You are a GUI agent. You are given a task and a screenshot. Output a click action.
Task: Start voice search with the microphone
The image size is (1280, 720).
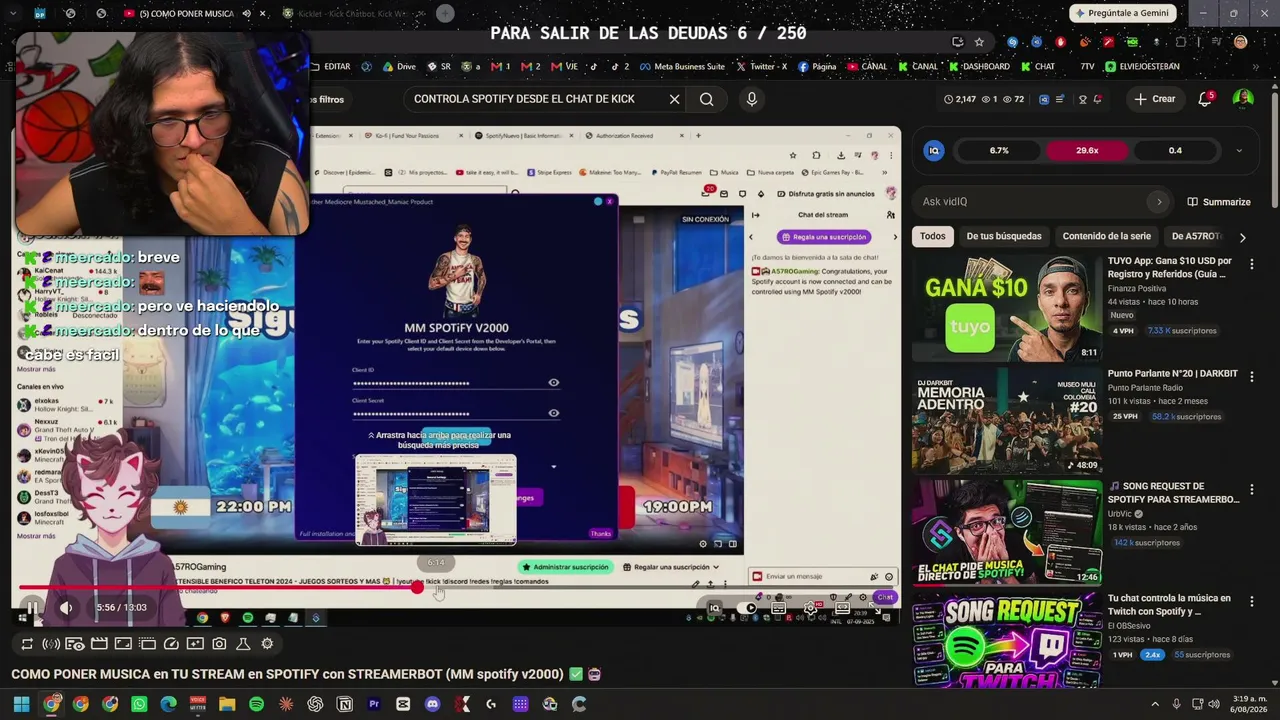pos(752,99)
